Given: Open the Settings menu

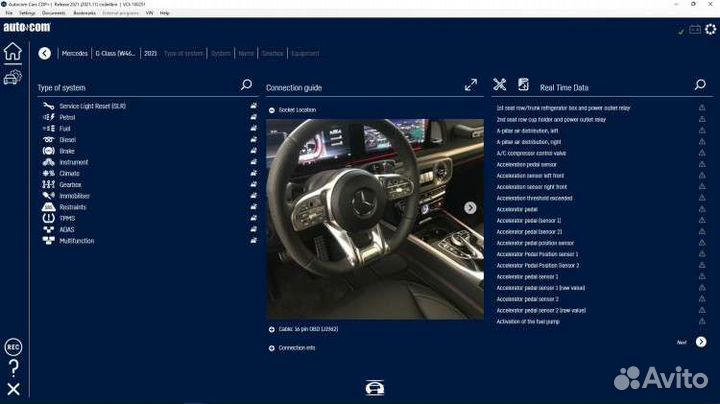Looking at the screenshot, I should coord(27,13).
